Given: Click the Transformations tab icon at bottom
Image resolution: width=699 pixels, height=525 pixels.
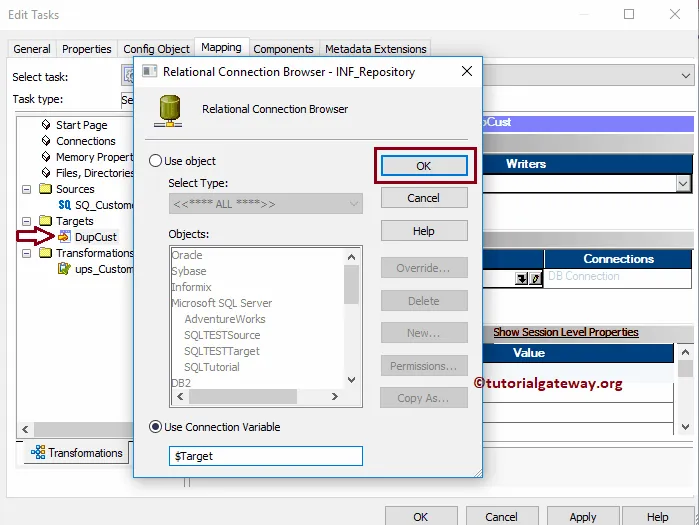Looking at the screenshot, I should 38,452.
